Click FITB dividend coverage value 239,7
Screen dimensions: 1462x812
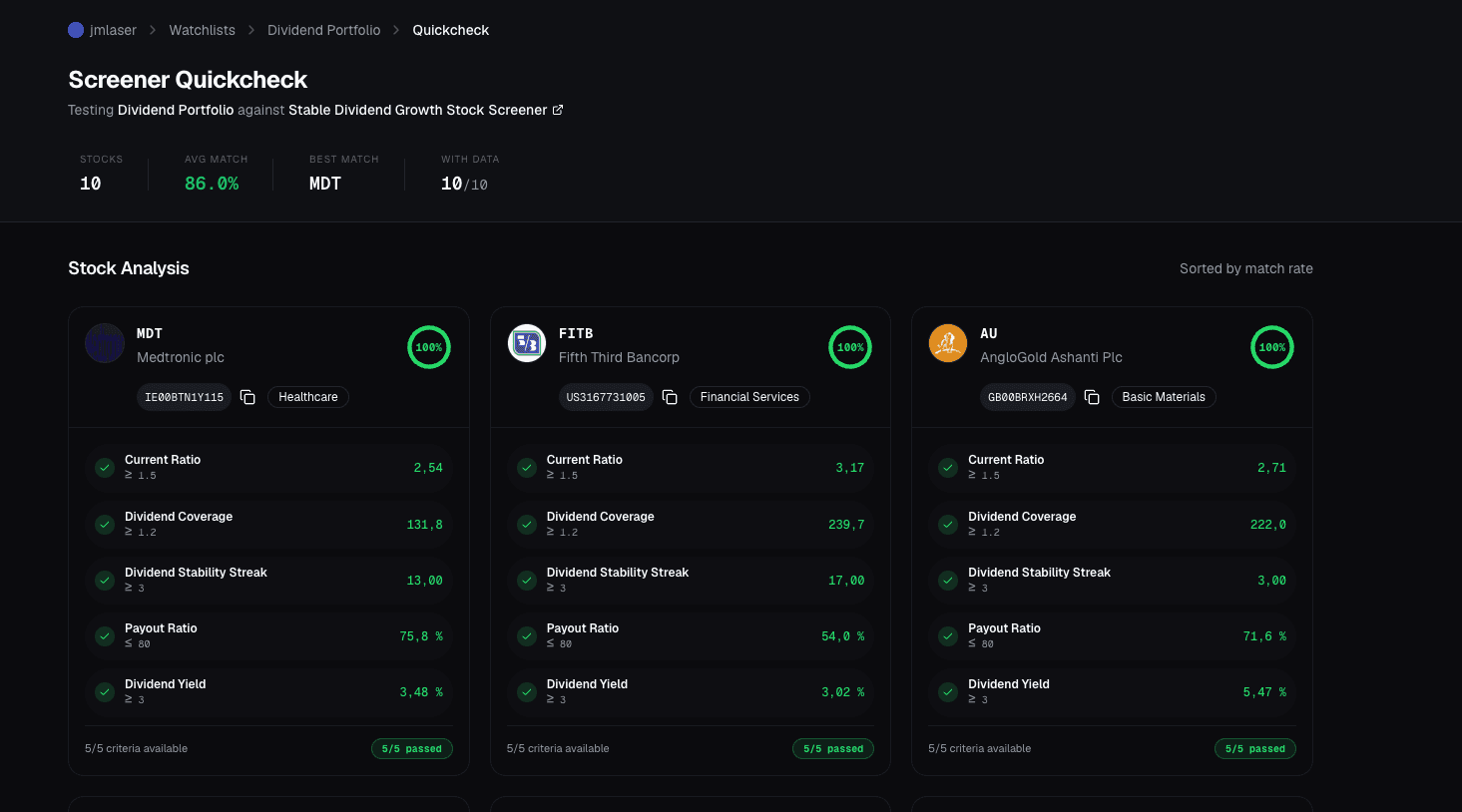click(846, 525)
